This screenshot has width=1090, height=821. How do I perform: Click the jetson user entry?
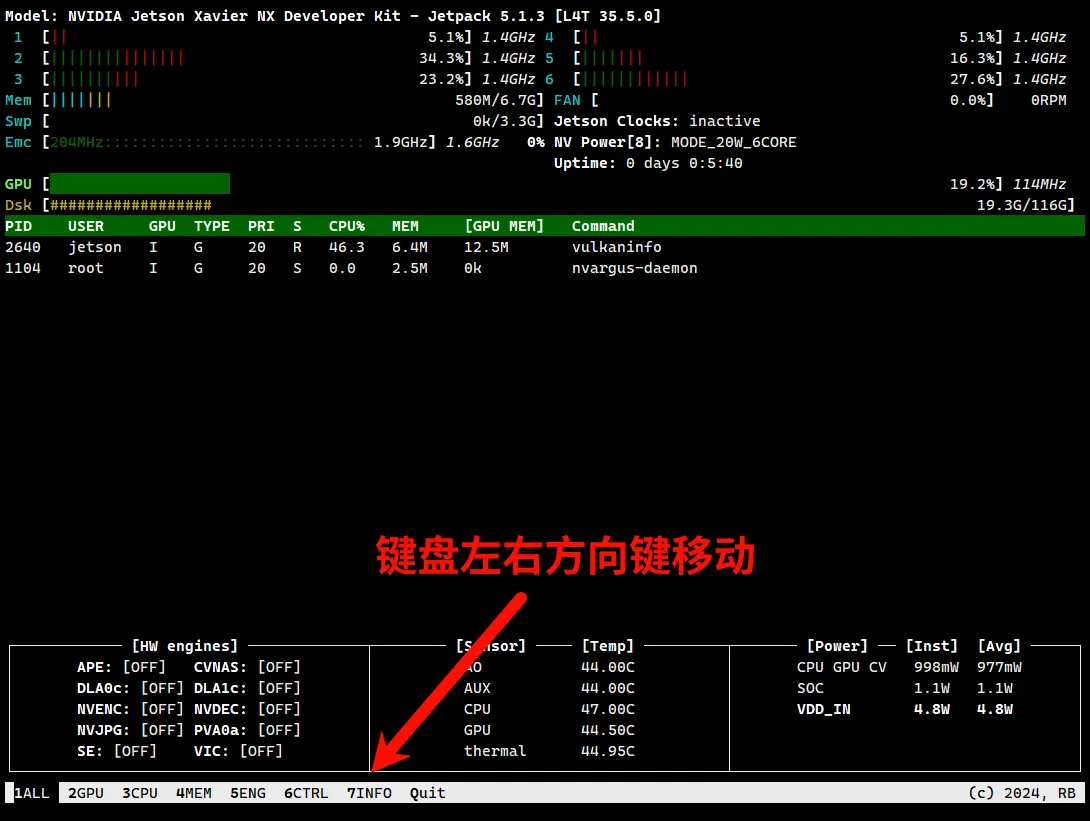(x=95, y=247)
